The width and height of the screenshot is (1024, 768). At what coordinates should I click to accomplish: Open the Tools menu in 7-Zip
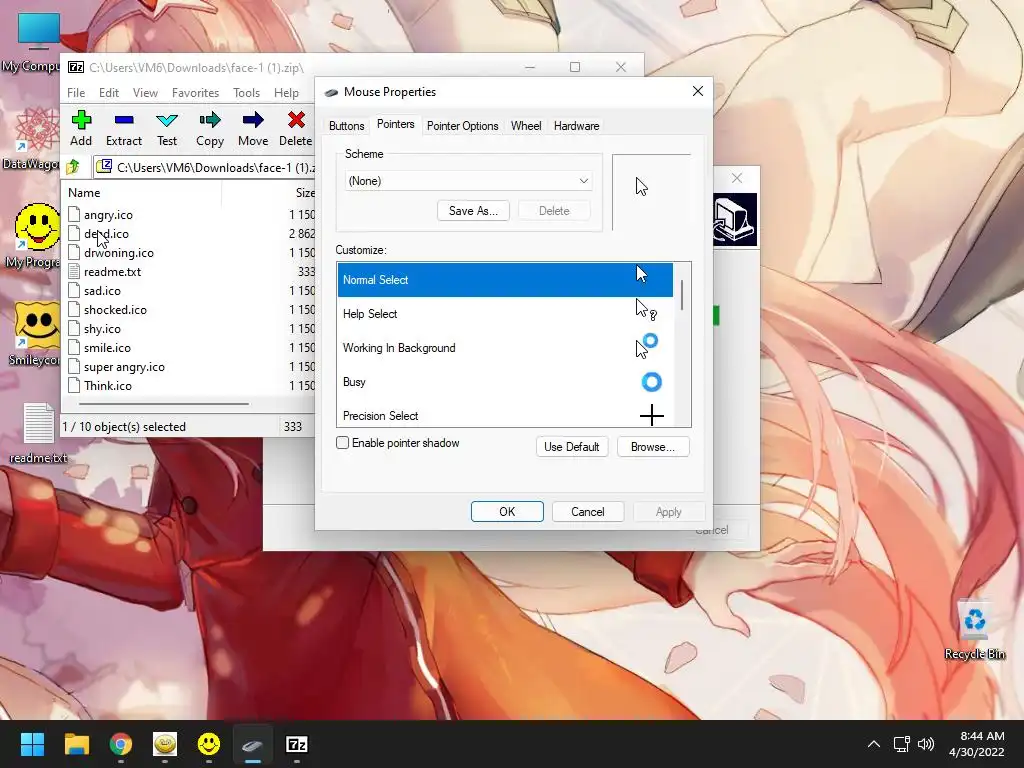(246, 93)
